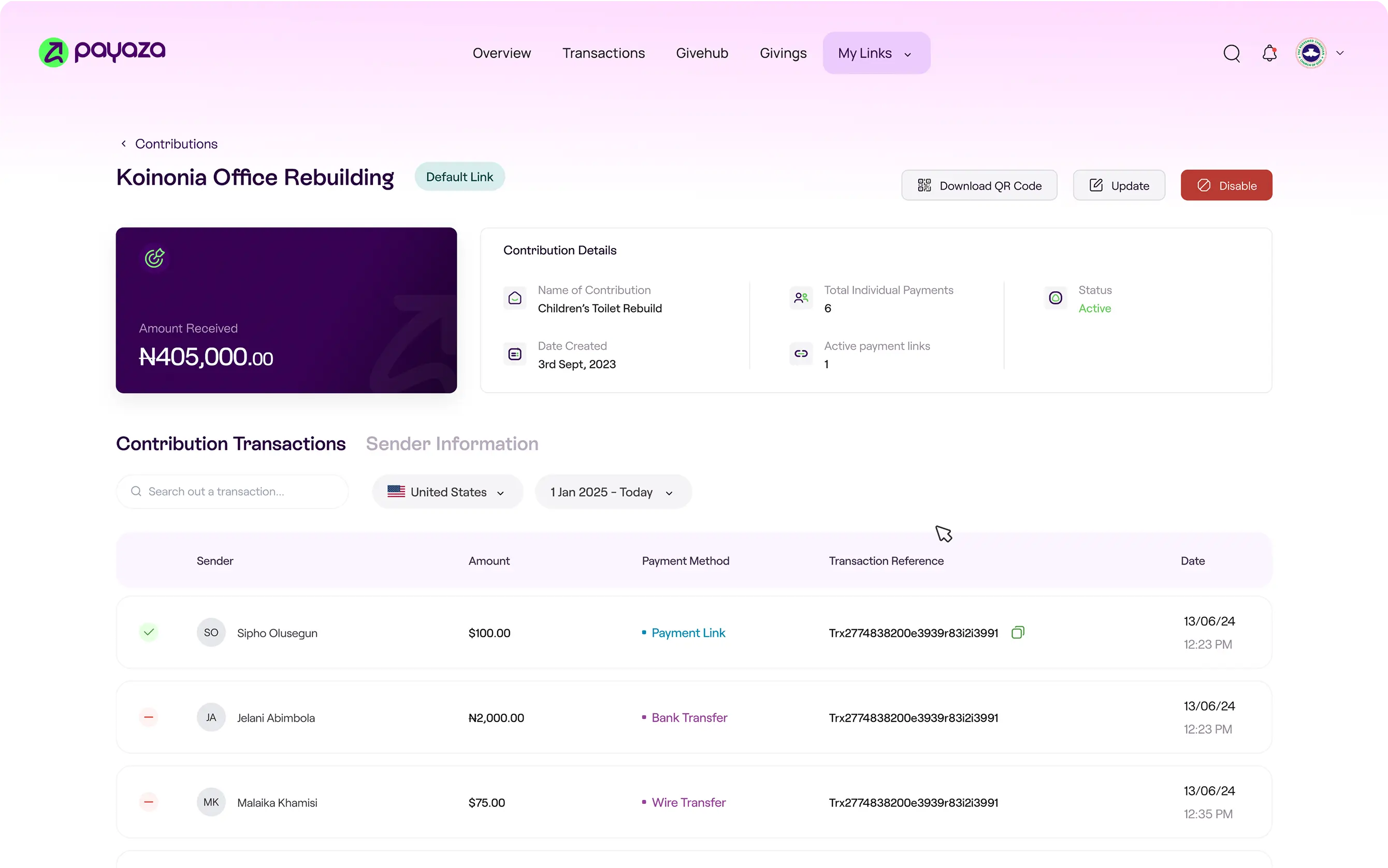Click the 3rd Sept, 2023 date value
The width and height of the screenshot is (1388, 868).
pos(576,364)
